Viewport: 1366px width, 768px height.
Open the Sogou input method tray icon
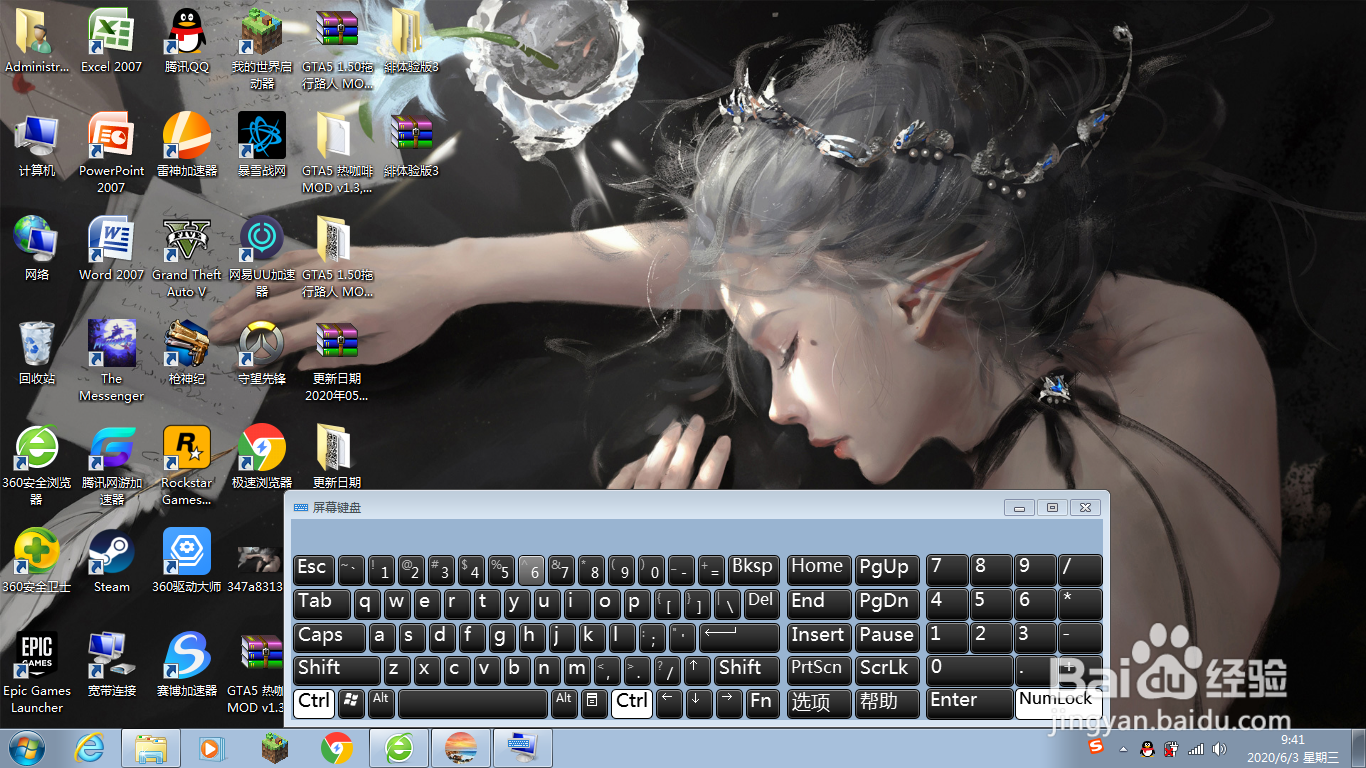(x=1096, y=747)
